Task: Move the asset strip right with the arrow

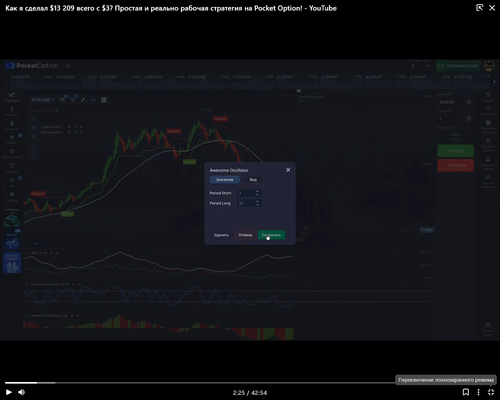Action: tap(494, 81)
